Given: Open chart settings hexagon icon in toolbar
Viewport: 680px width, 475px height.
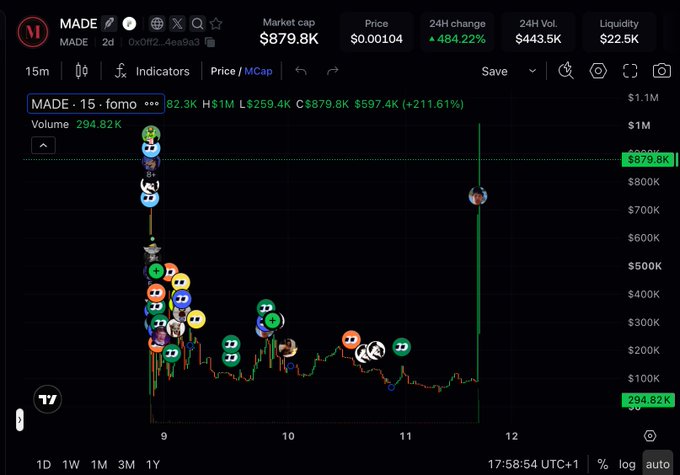Looking at the screenshot, I should click(x=598, y=71).
